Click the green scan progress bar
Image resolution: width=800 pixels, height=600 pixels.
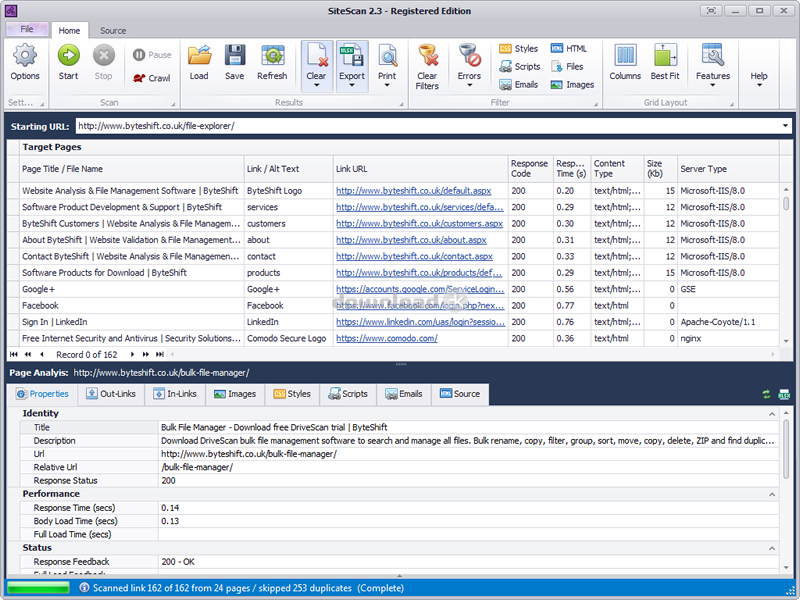(38, 588)
